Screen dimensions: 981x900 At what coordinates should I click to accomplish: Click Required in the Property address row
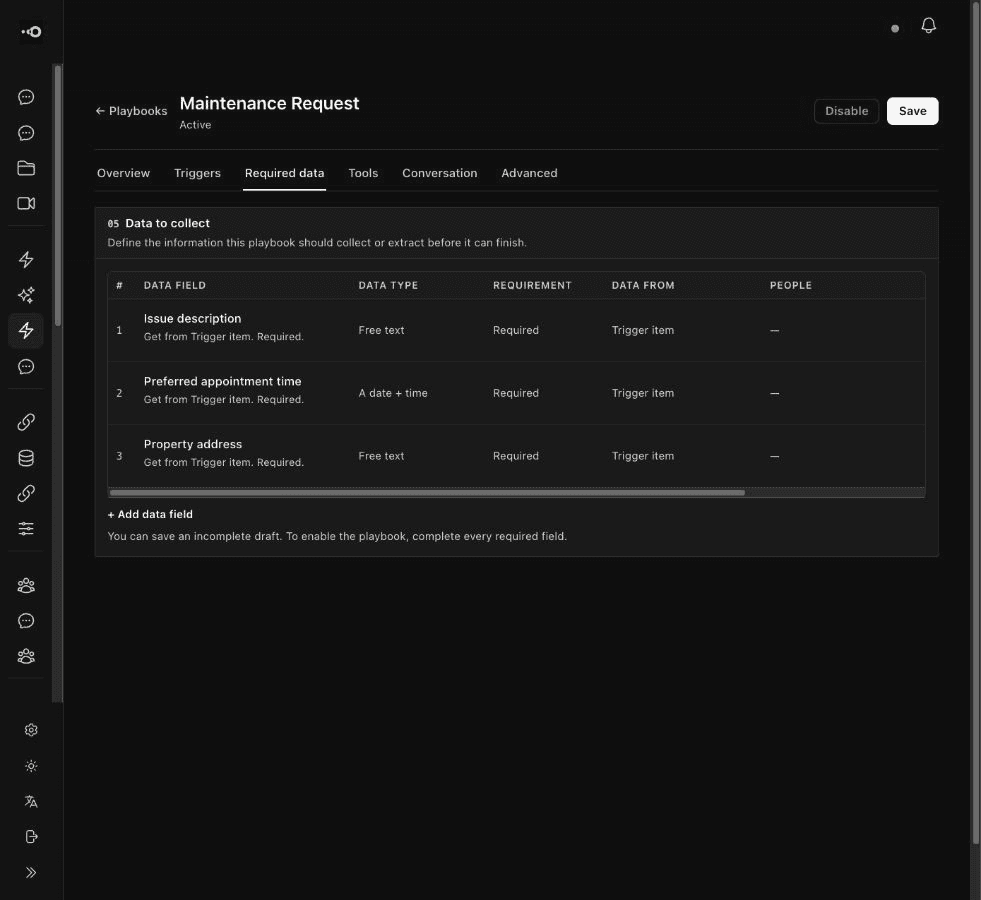click(516, 456)
